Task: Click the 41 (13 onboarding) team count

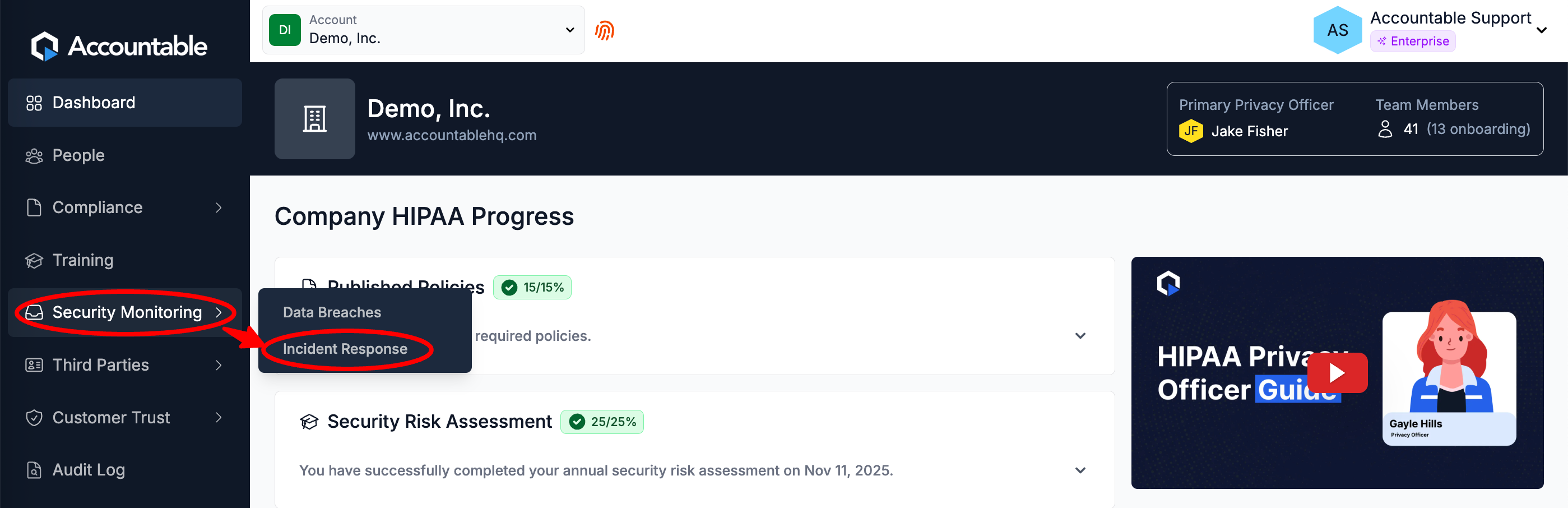Action: (1467, 129)
